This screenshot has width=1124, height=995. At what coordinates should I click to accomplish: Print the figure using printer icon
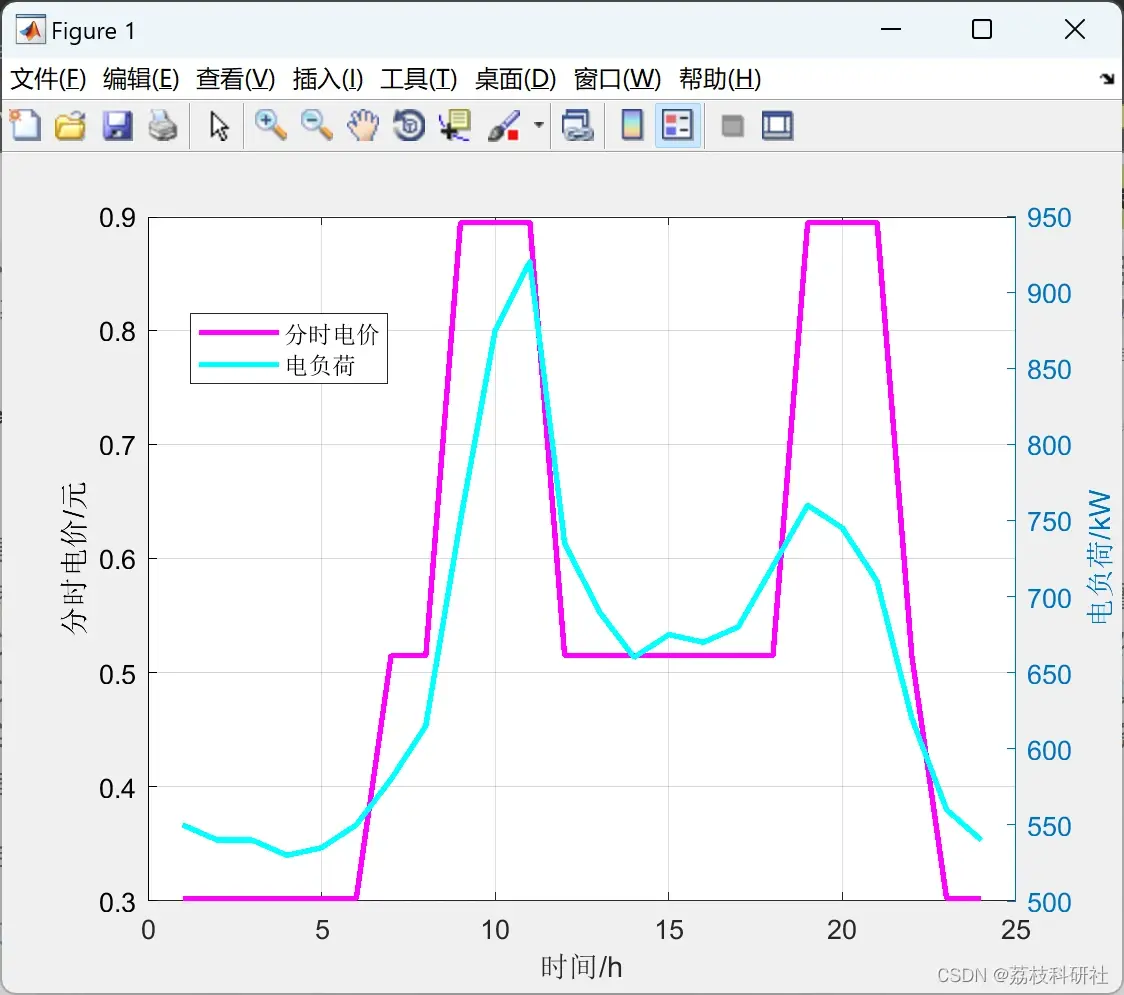pyautogui.click(x=163, y=125)
